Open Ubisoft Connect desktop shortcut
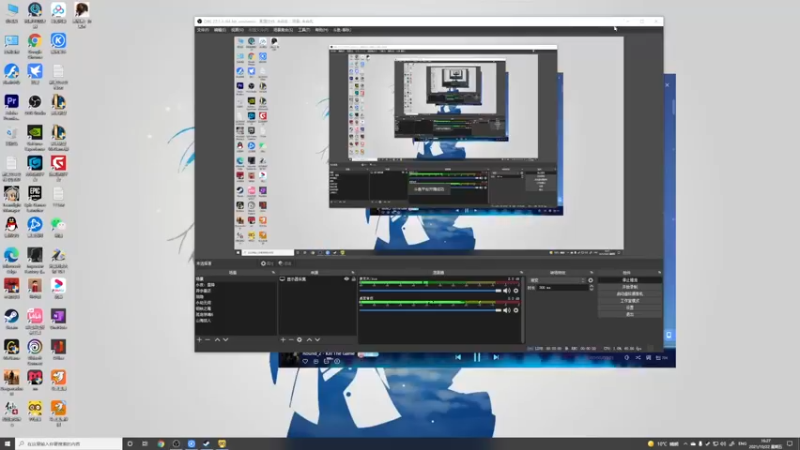The image size is (800, 450). (35, 351)
